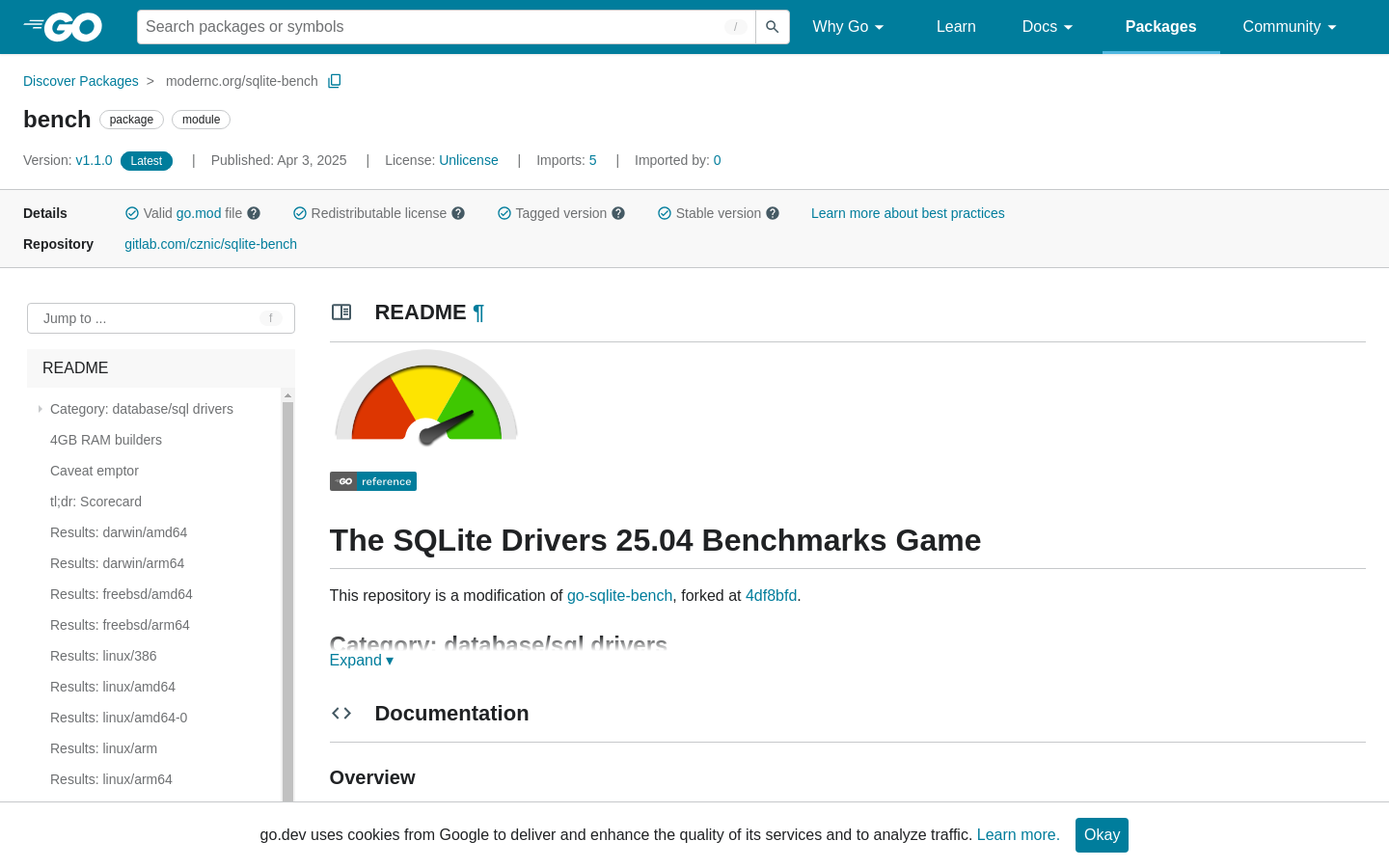Image resolution: width=1389 pixels, height=868 pixels.
Task: Go to 4GB RAM builders section
Action: click(x=106, y=440)
